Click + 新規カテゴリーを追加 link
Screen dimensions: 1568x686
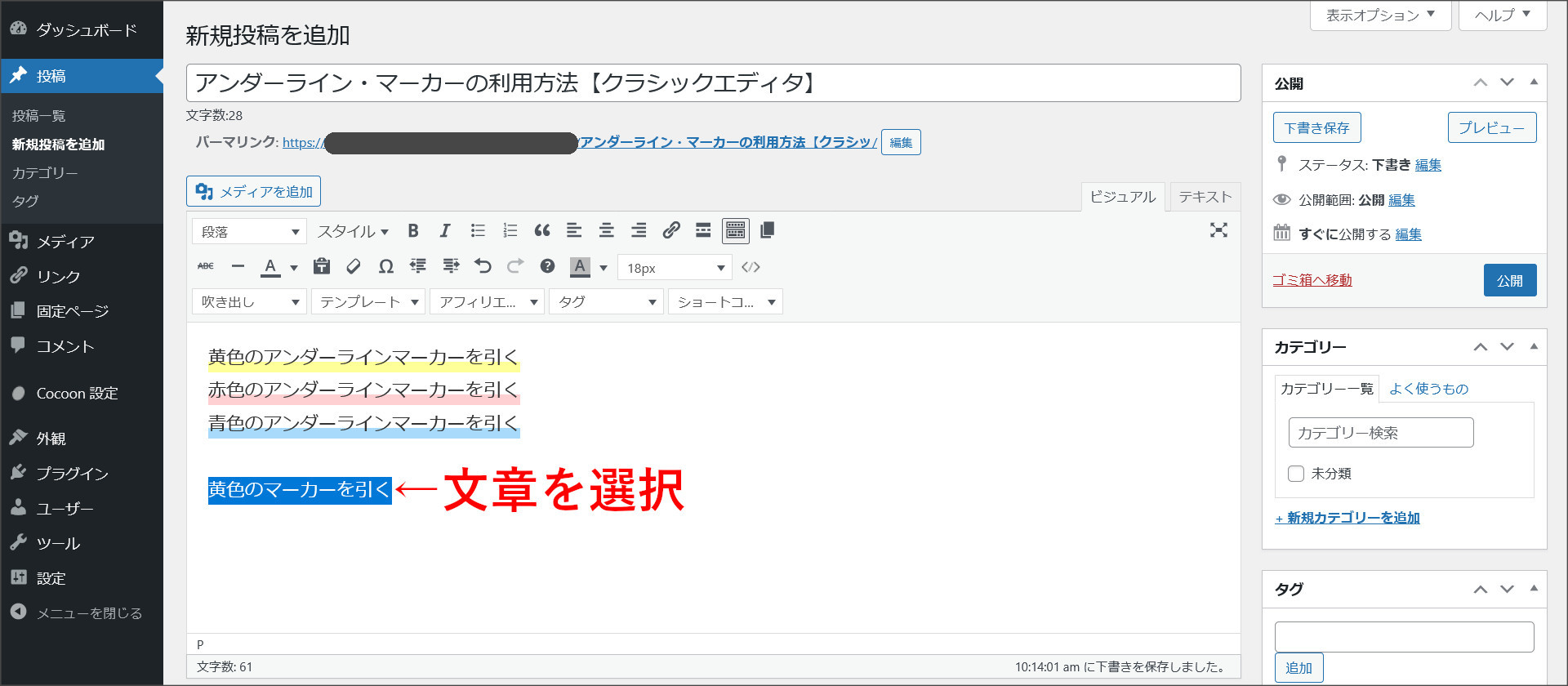pyautogui.click(x=1347, y=518)
